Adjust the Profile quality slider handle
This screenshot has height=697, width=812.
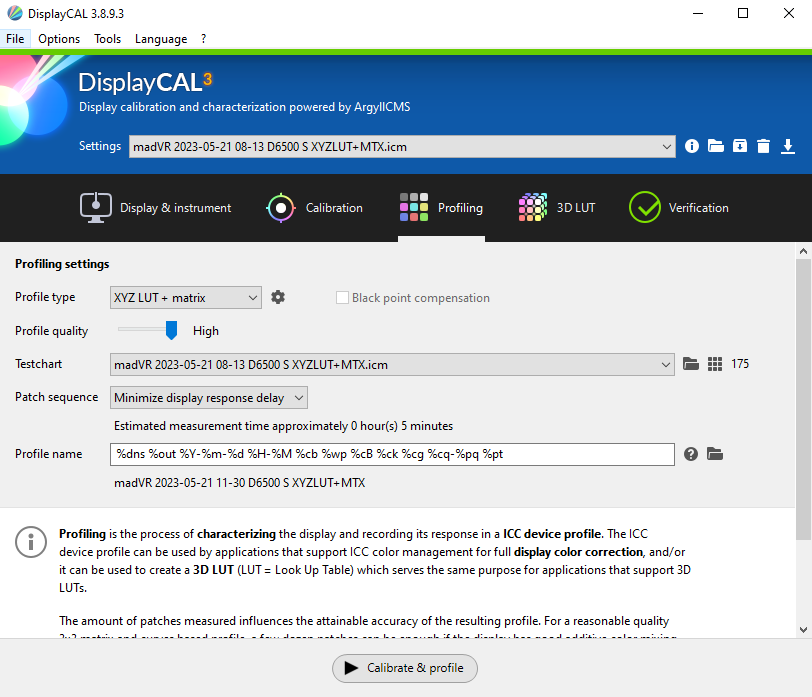point(171,330)
